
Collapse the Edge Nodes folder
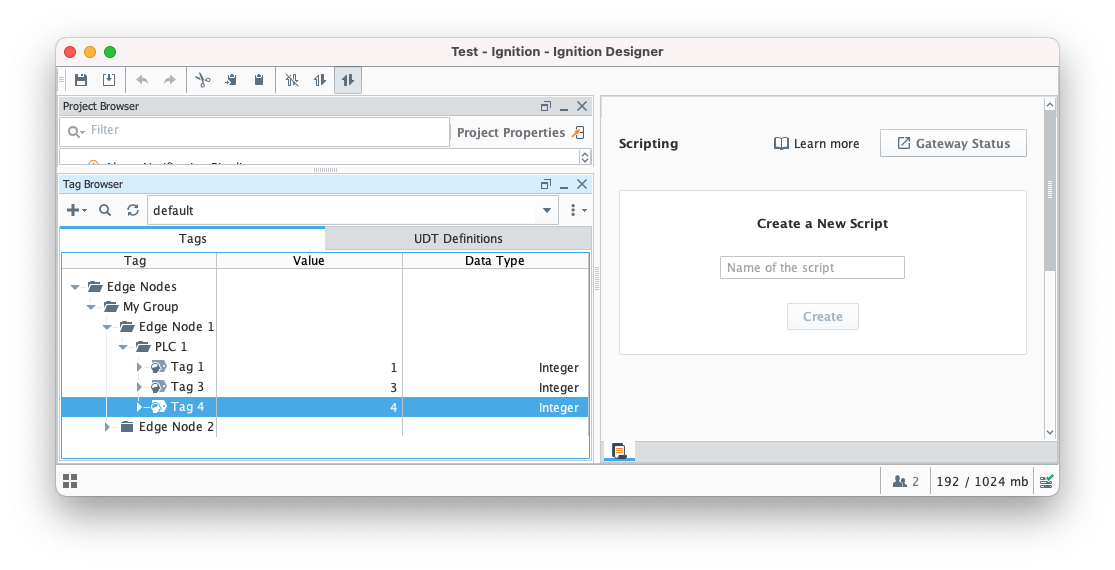[75, 287]
